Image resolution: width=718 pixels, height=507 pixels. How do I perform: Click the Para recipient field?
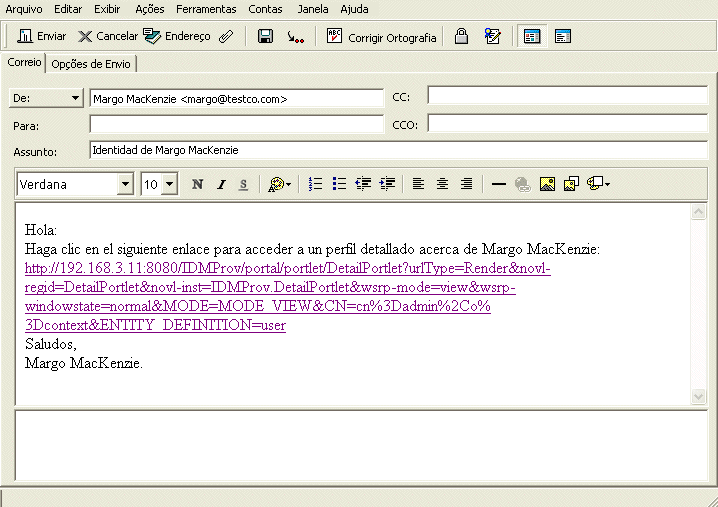click(237, 124)
